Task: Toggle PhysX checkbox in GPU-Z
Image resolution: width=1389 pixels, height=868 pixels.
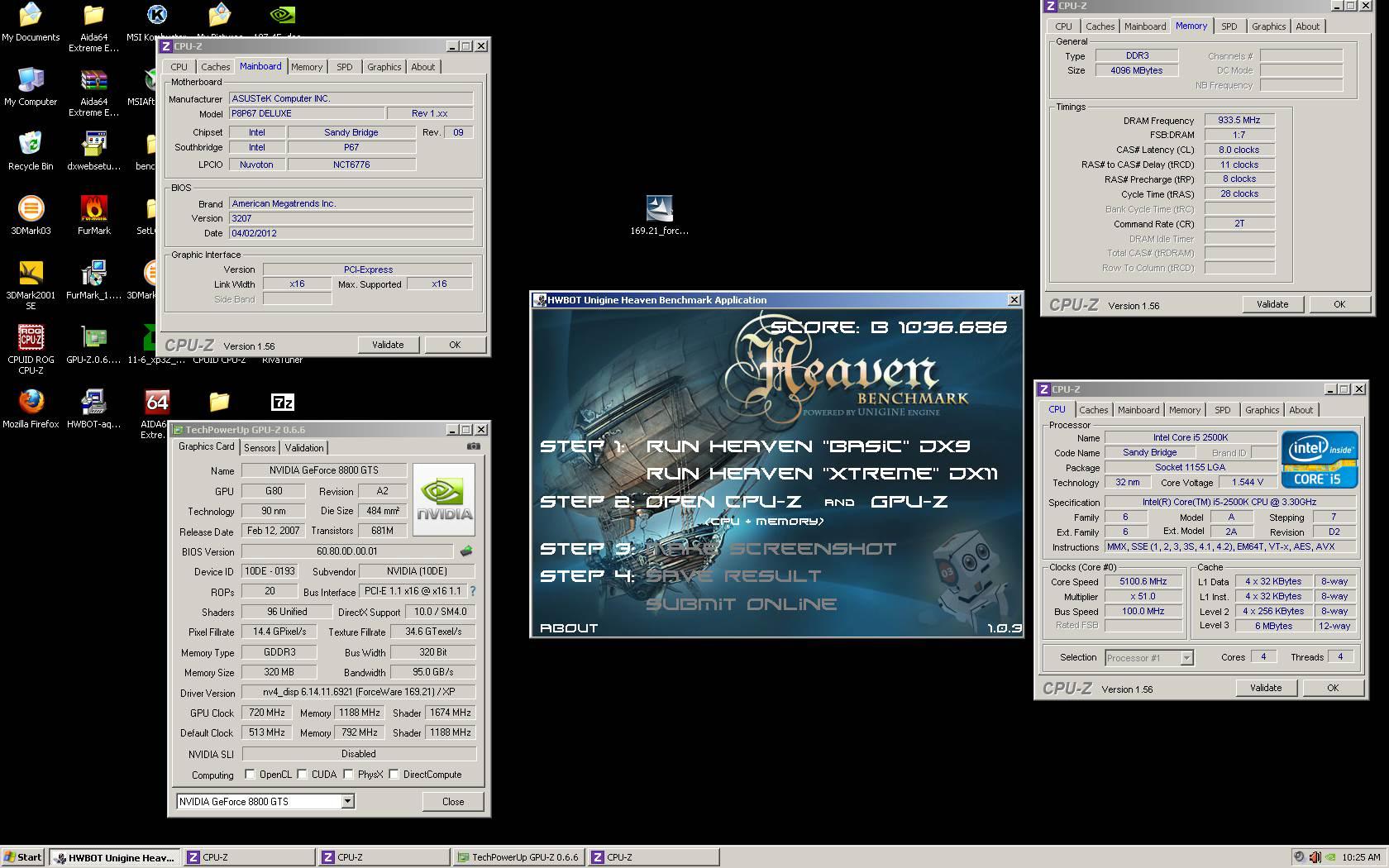Action: pyautogui.click(x=349, y=775)
